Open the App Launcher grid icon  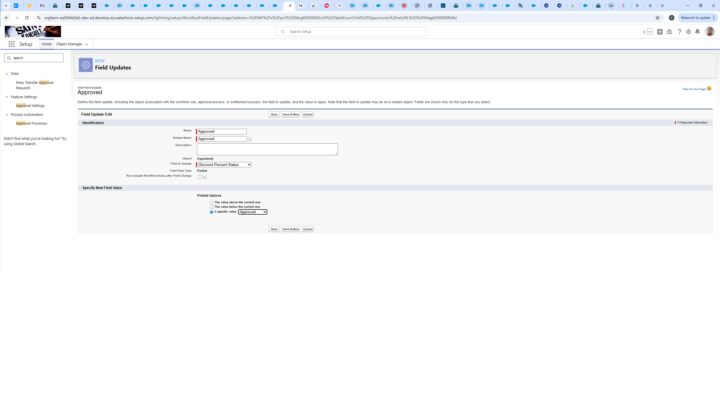pyautogui.click(x=12, y=44)
